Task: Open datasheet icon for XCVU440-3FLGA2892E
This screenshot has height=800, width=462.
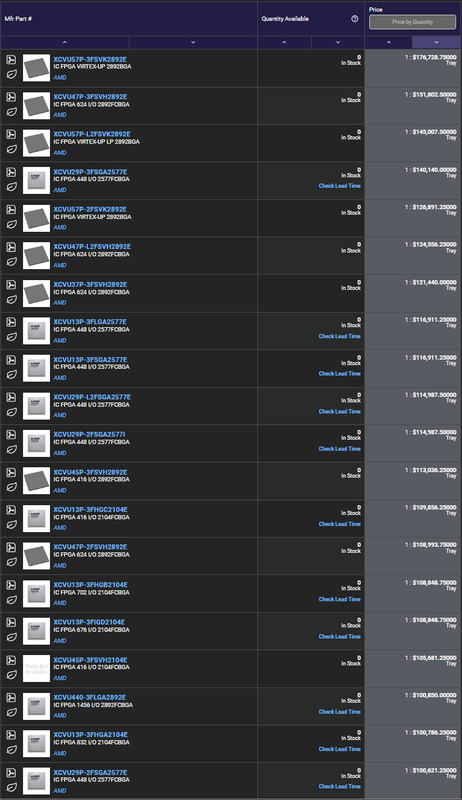Action: [x=11, y=697]
